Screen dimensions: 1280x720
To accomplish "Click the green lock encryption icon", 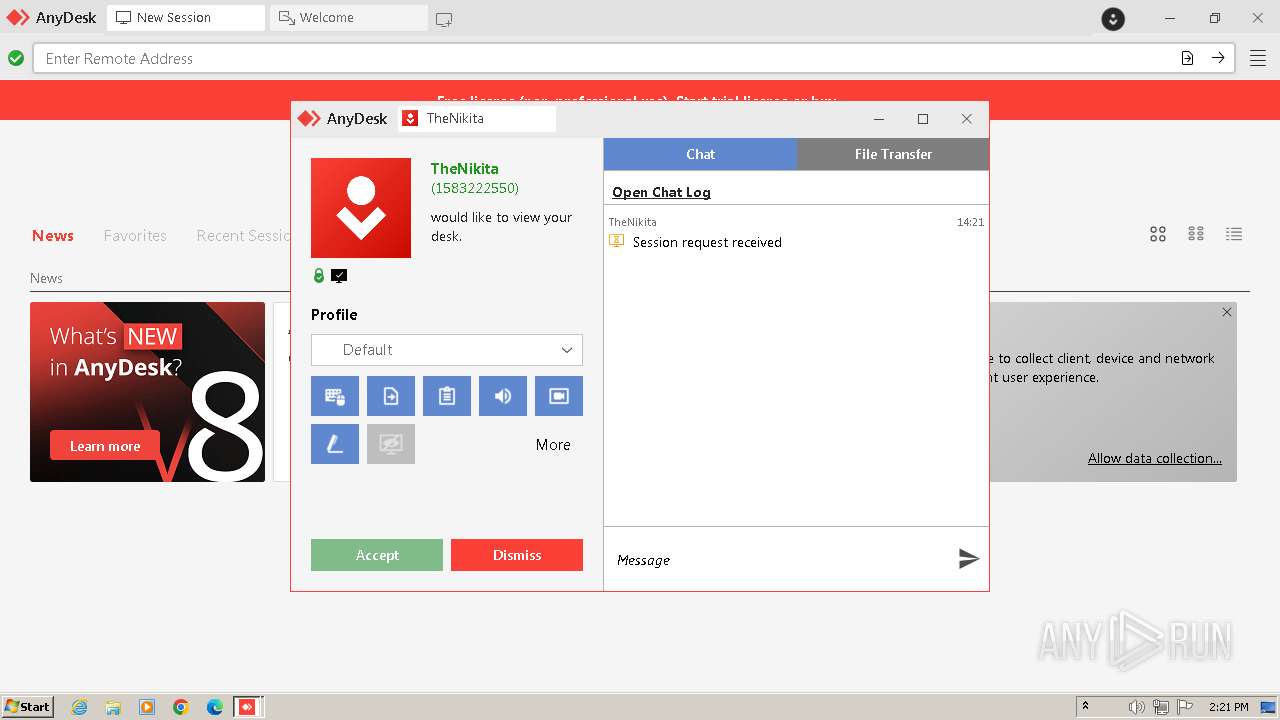I will 319,276.
